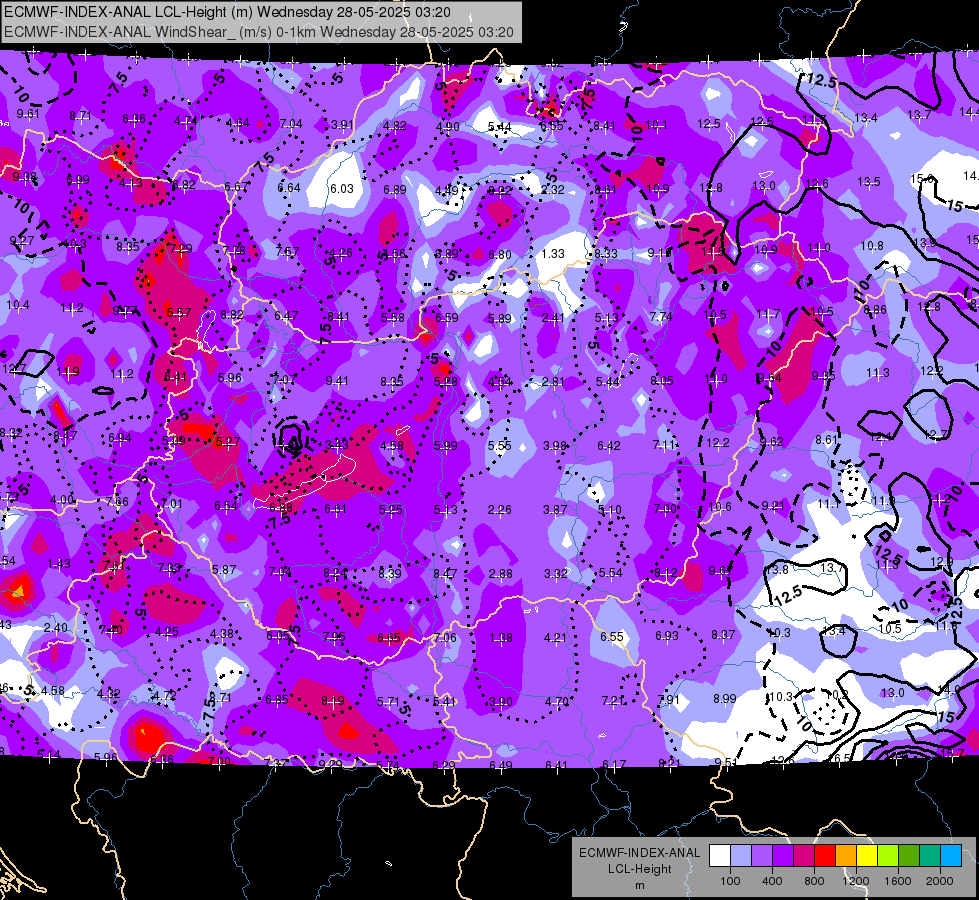Click the wind shear value 1.33
The image size is (979, 900).
pyautogui.click(x=553, y=254)
